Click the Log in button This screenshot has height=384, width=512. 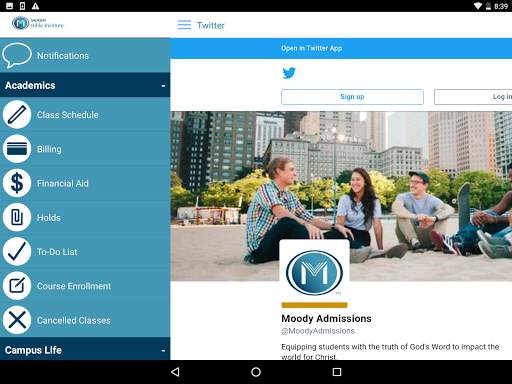point(473,97)
